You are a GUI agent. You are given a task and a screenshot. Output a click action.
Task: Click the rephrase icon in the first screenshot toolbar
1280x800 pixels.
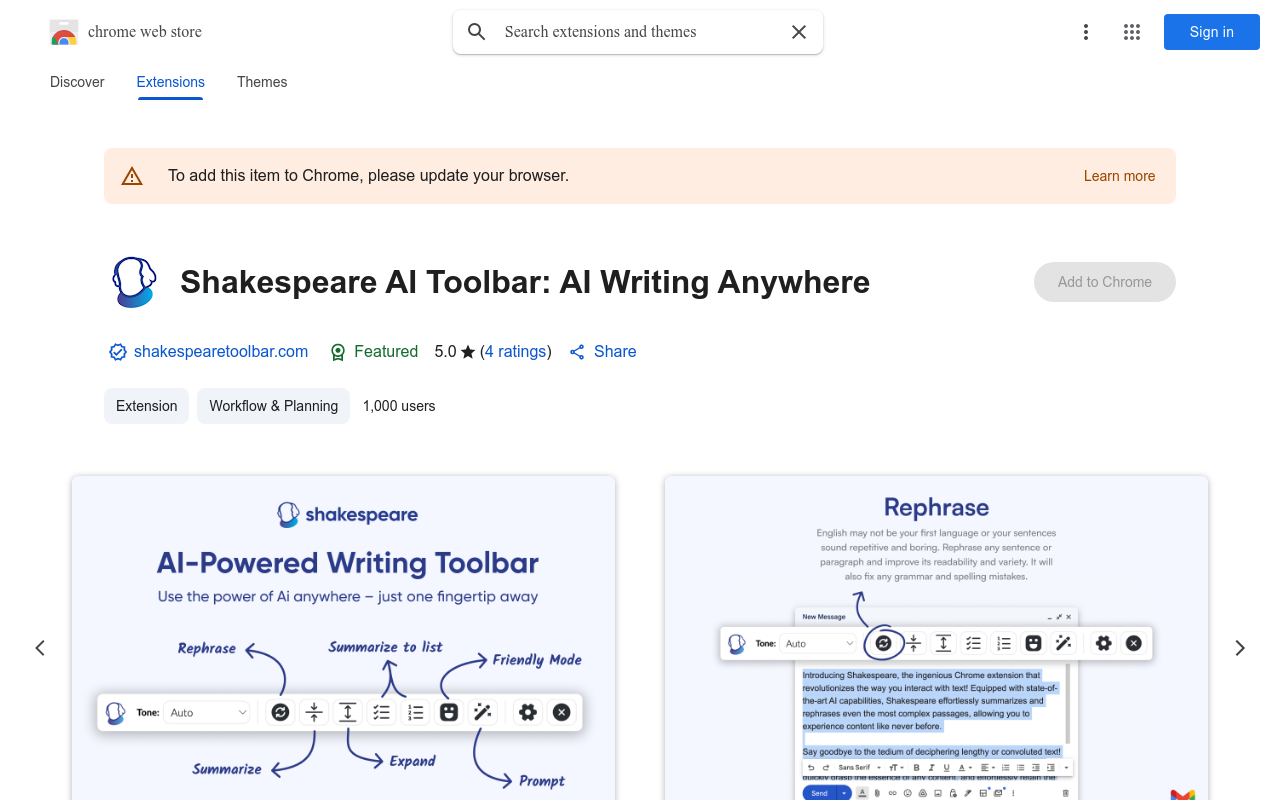tap(280, 713)
